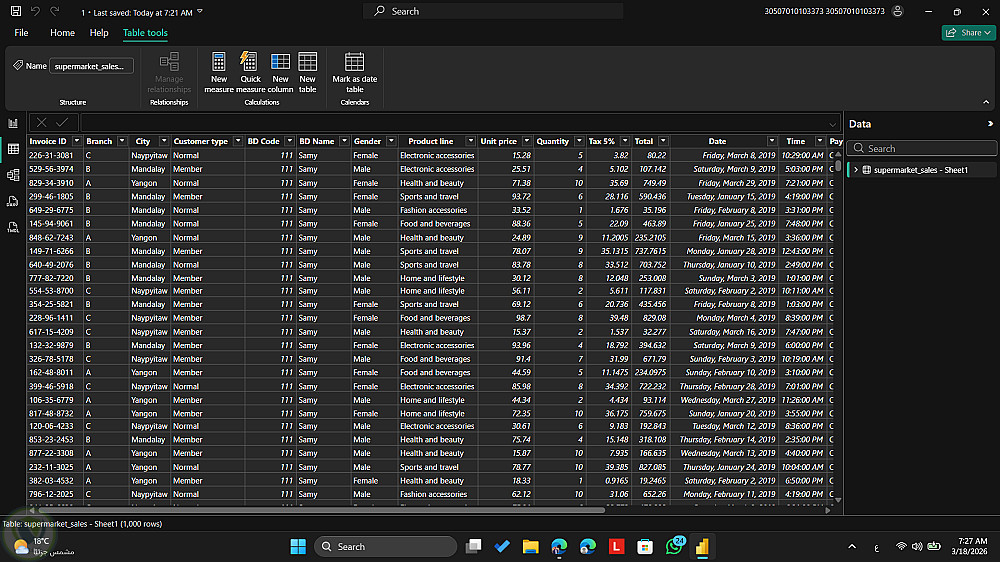The height and width of the screenshot is (562, 1000).
Task: Open the Home ribbon tab
Action: point(62,33)
